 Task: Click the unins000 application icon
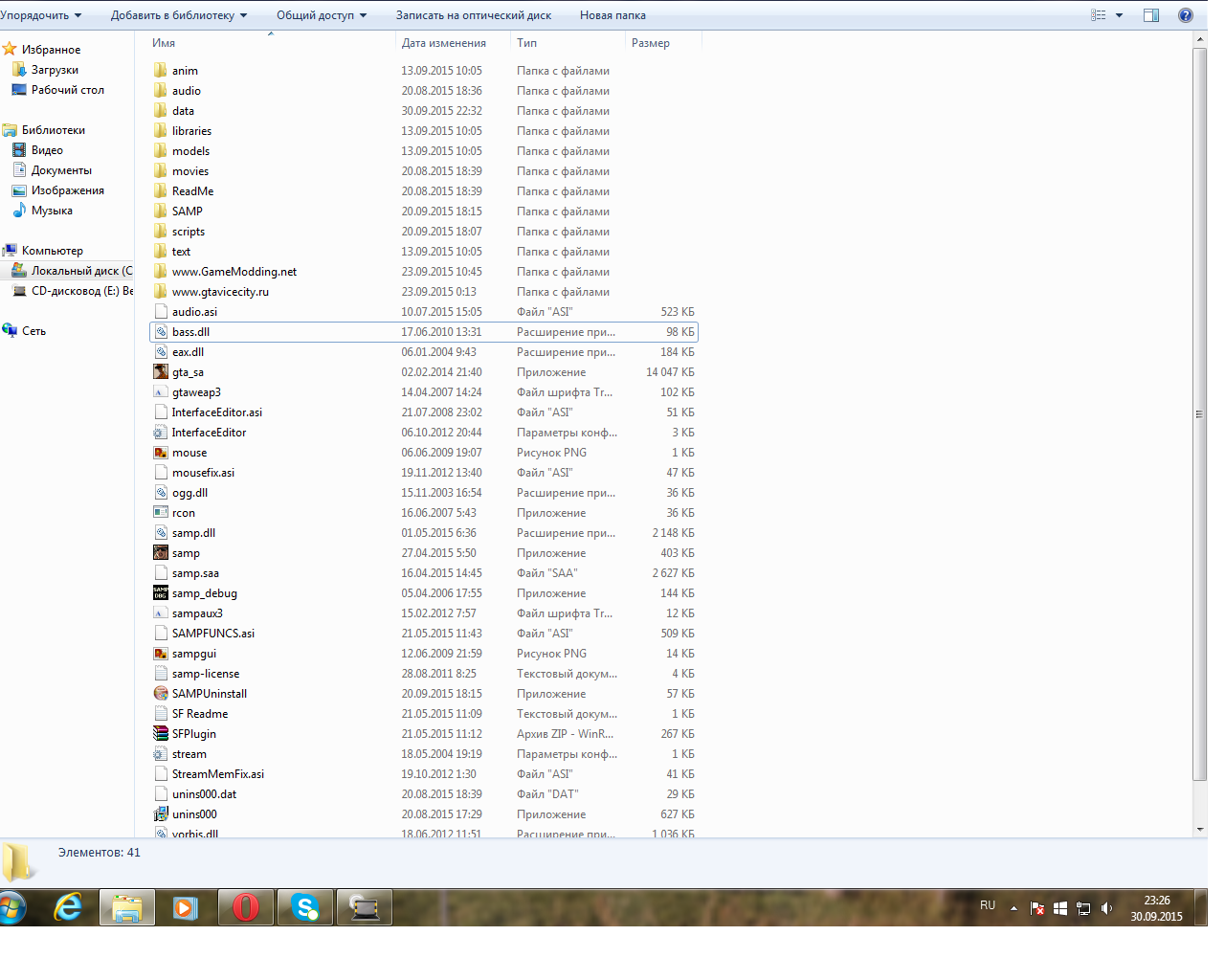161,814
